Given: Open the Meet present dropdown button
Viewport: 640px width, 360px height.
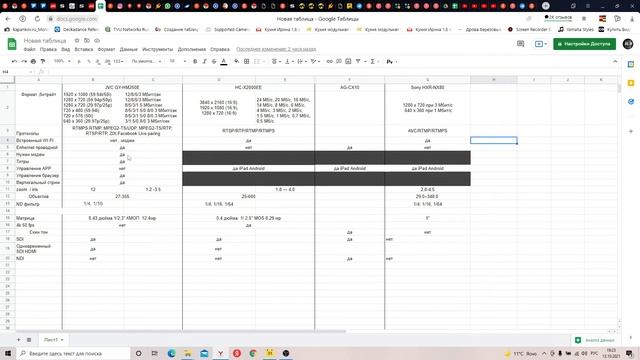Looking at the screenshot, I should [x=540, y=44].
